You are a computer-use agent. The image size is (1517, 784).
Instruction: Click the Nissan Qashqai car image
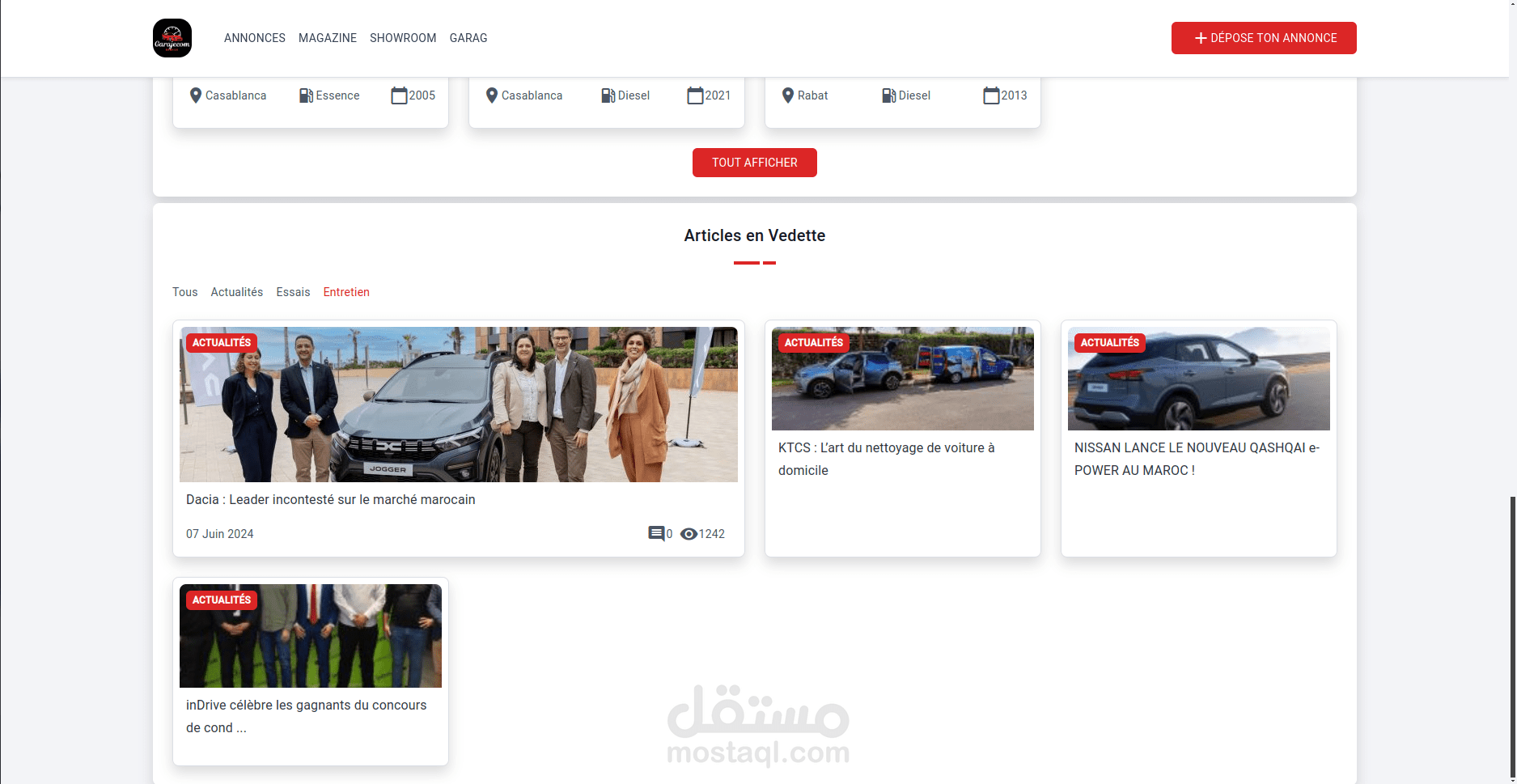[1199, 379]
